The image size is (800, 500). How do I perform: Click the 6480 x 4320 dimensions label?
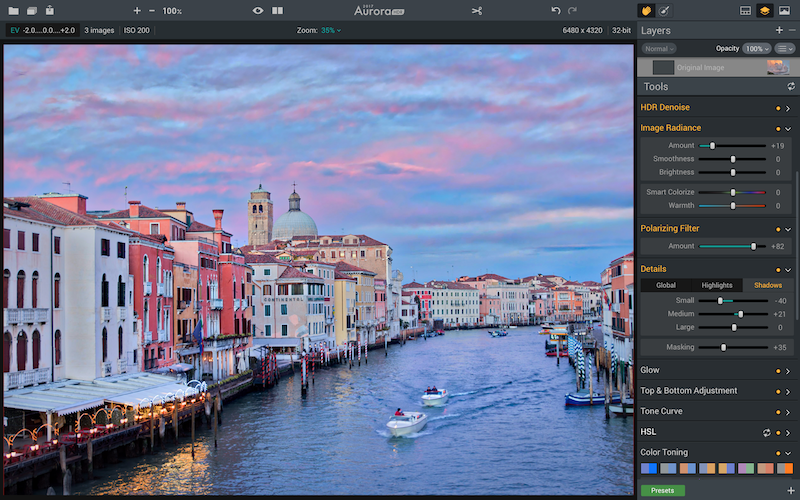pos(582,31)
